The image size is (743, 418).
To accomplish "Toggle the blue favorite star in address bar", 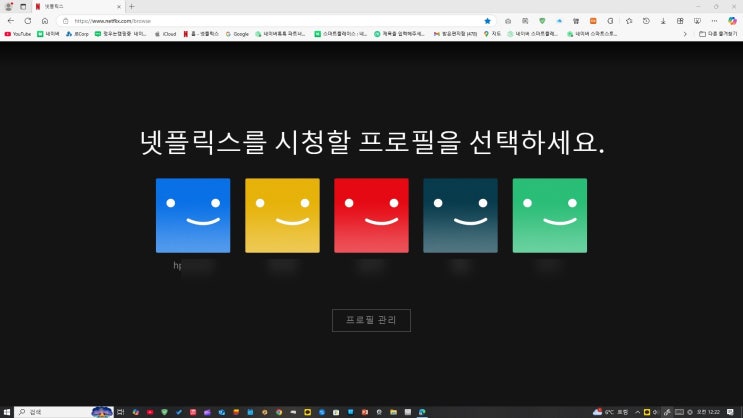I will pos(487,21).
